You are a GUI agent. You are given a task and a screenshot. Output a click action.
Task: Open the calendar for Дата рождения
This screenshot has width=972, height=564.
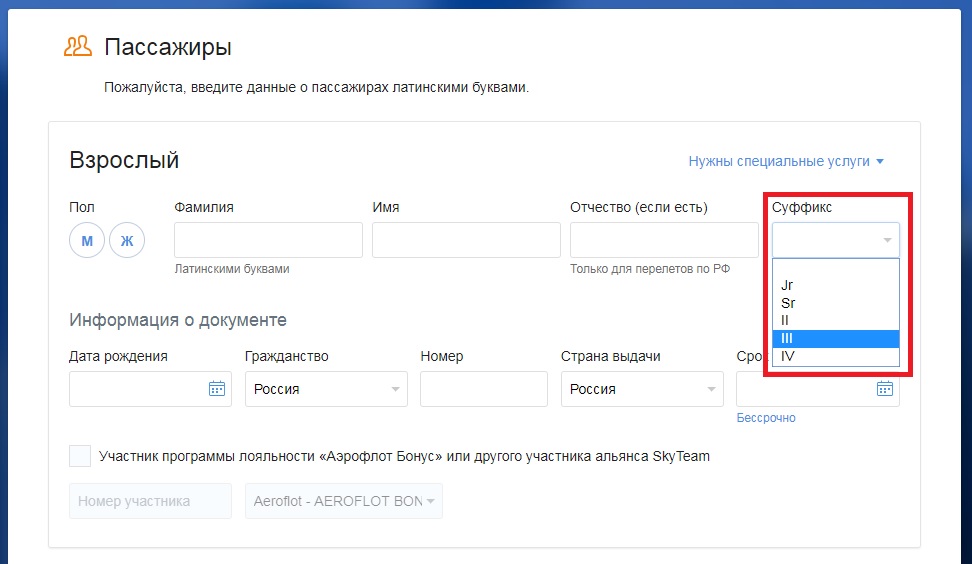(217, 389)
